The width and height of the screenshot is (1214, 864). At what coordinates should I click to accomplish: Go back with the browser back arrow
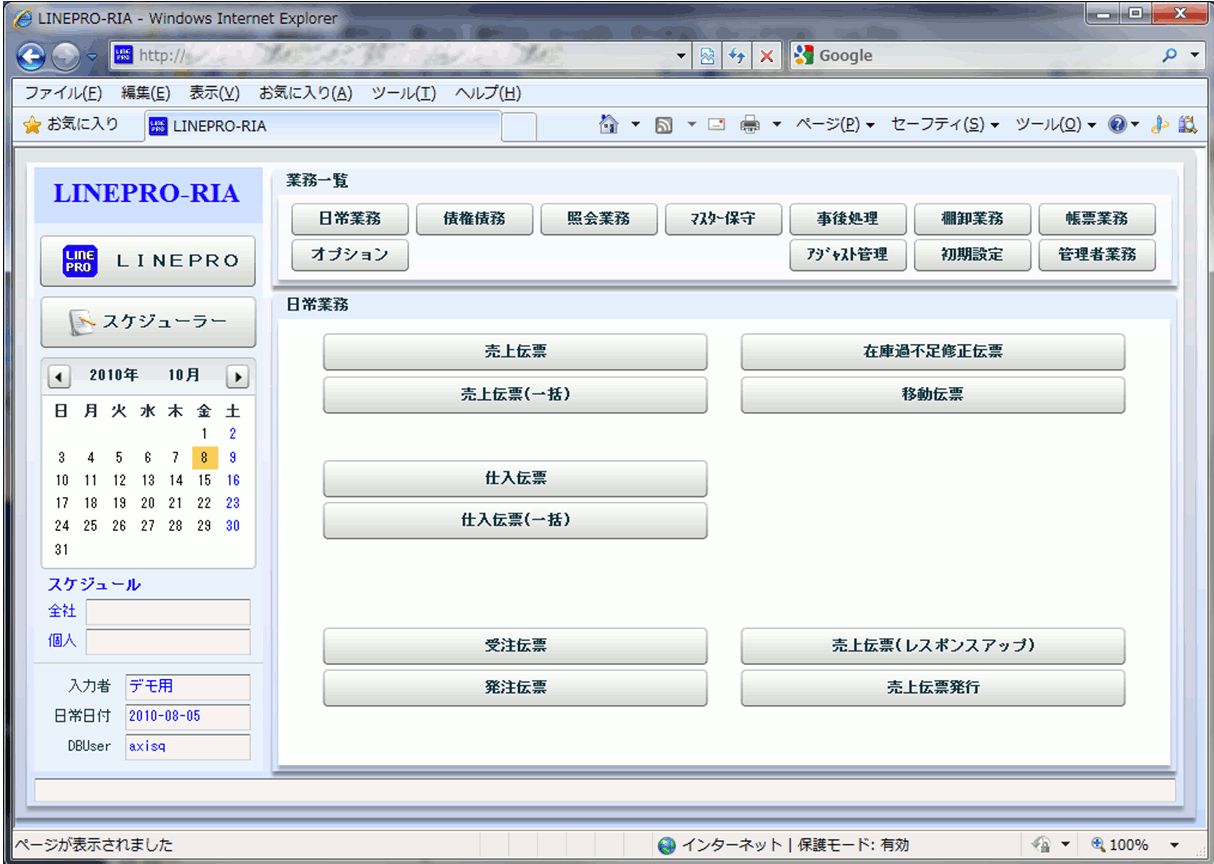(32, 56)
